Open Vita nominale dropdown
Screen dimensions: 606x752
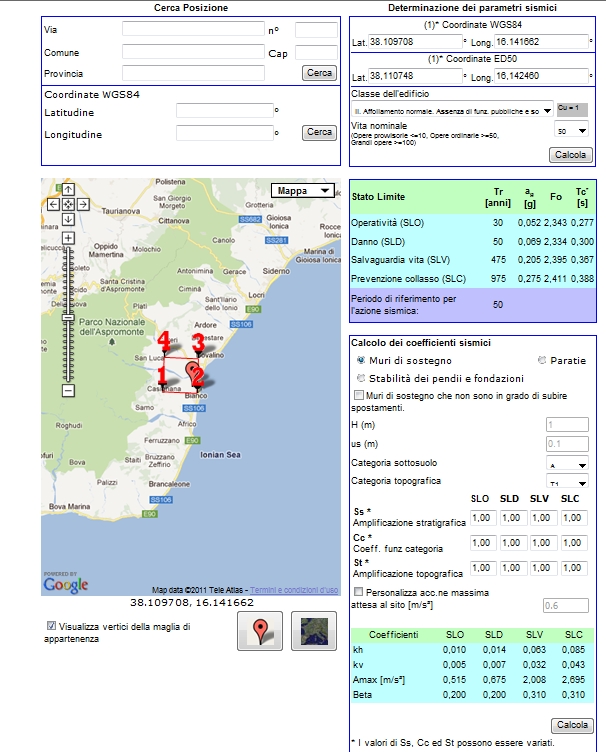pyautogui.click(x=571, y=130)
